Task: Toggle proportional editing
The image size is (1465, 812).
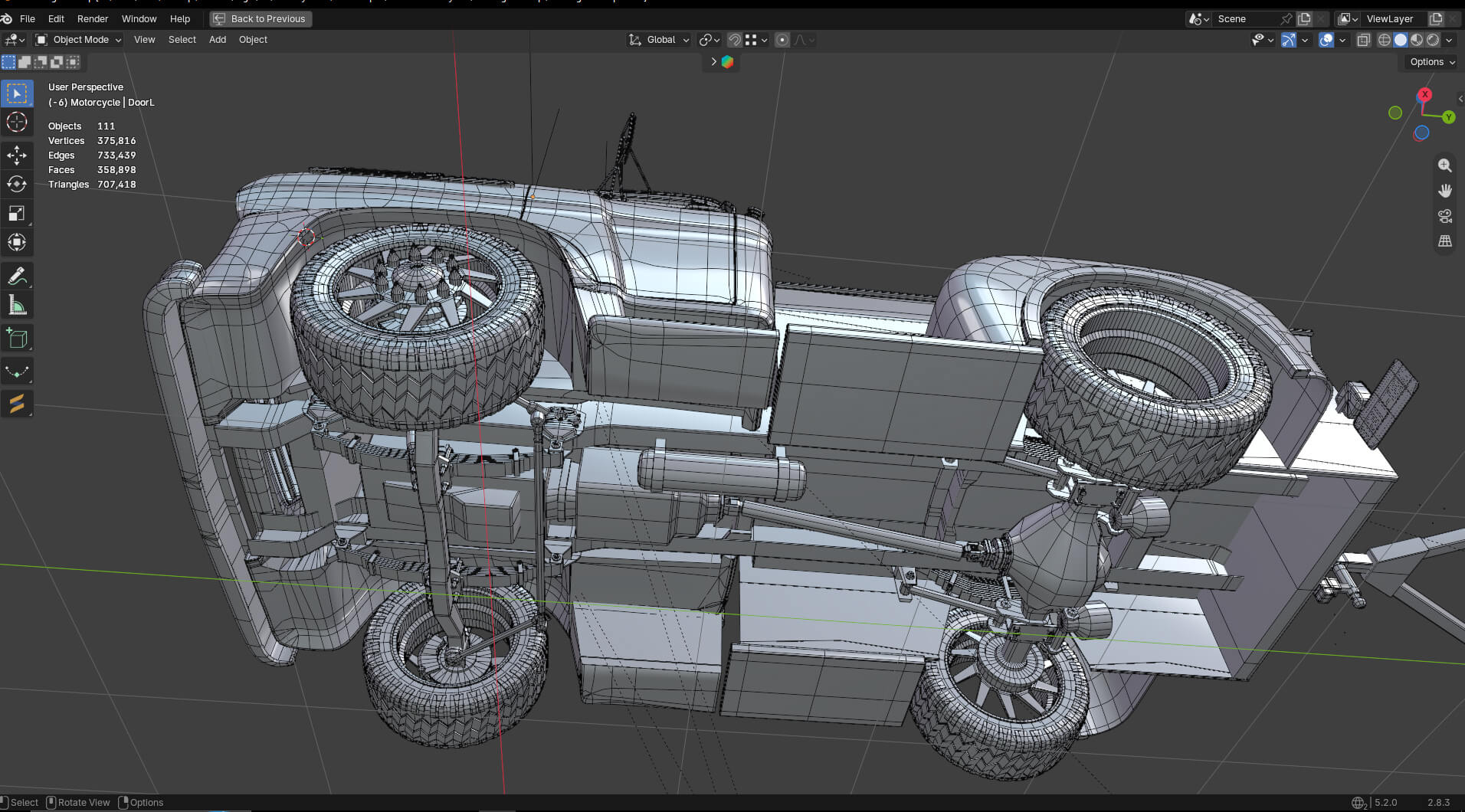Action: pyautogui.click(x=782, y=40)
